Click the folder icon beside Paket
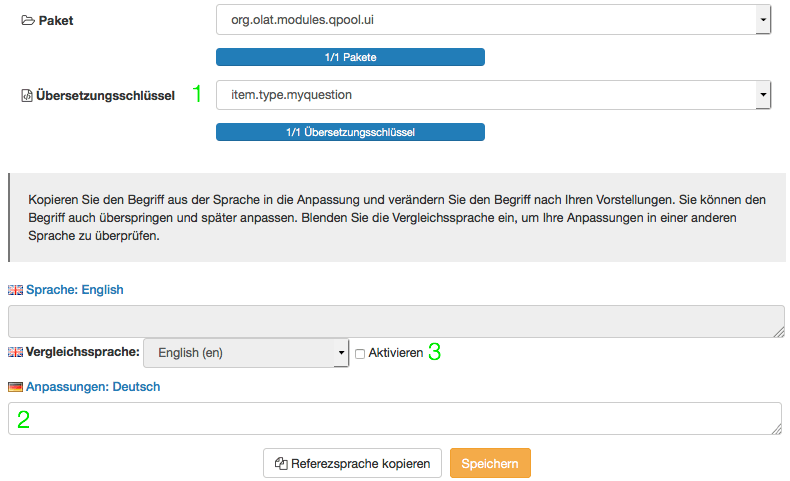 28,20
